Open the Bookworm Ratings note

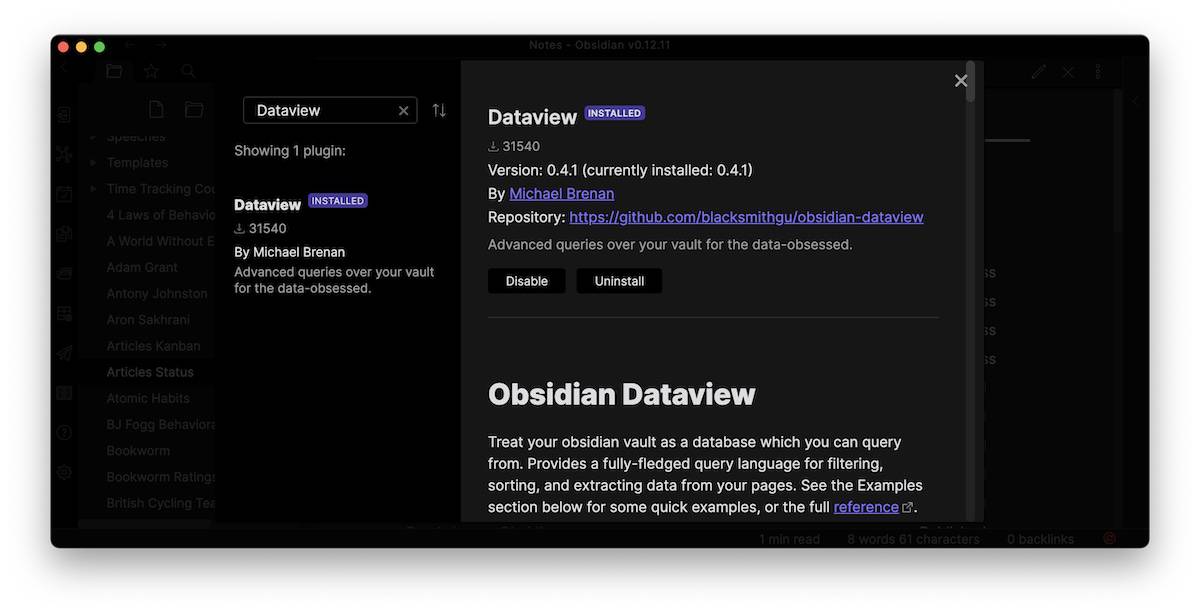(160, 477)
